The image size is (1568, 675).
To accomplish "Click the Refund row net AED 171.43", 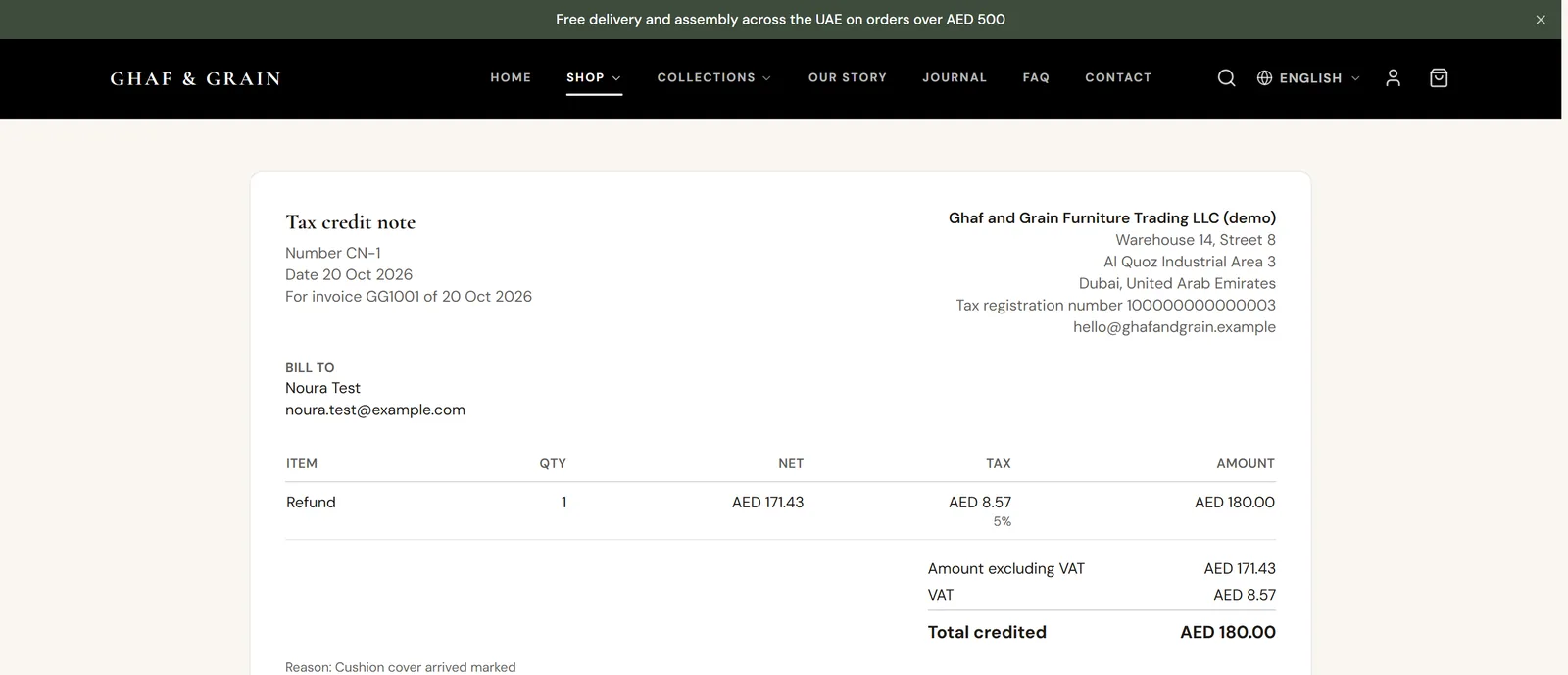I will pyautogui.click(x=767, y=502).
